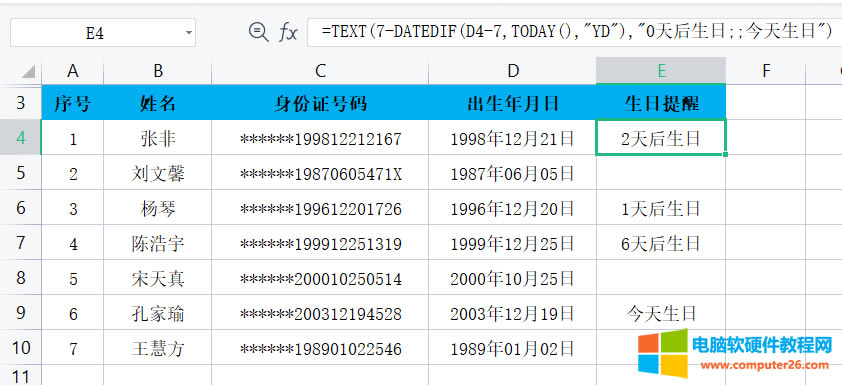Click the zoom magnifier icon beside fx
The image size is (842, 385).
pyautogui.click(x=258, y=32)
